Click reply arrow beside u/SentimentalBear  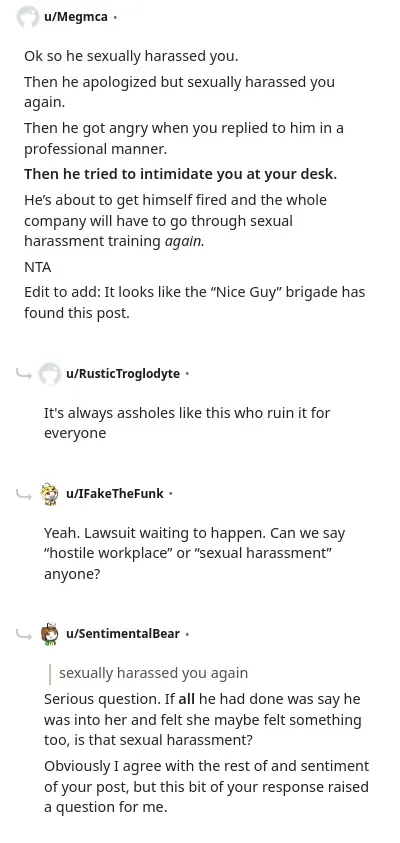(24, 633)
